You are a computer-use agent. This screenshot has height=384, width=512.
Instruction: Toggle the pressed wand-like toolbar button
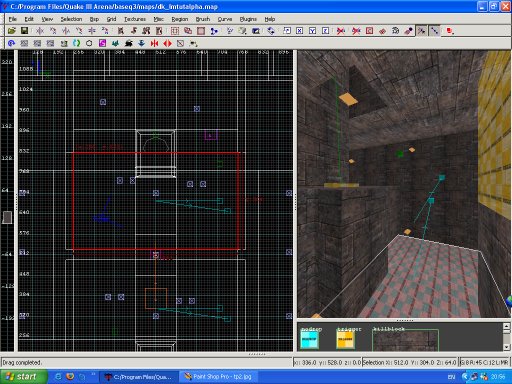point(422,31)
